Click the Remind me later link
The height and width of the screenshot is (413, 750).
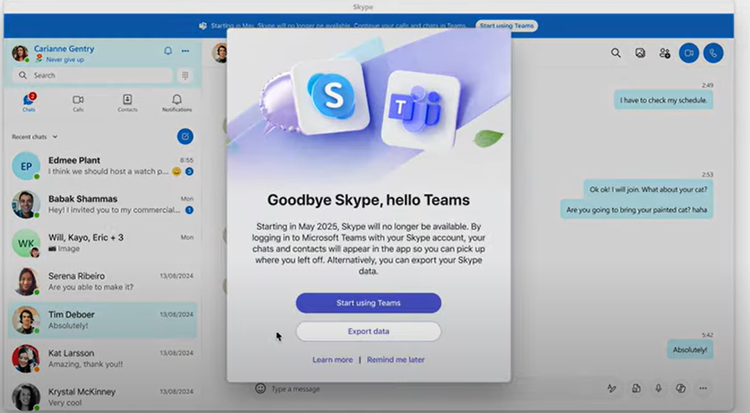point(395,360)
